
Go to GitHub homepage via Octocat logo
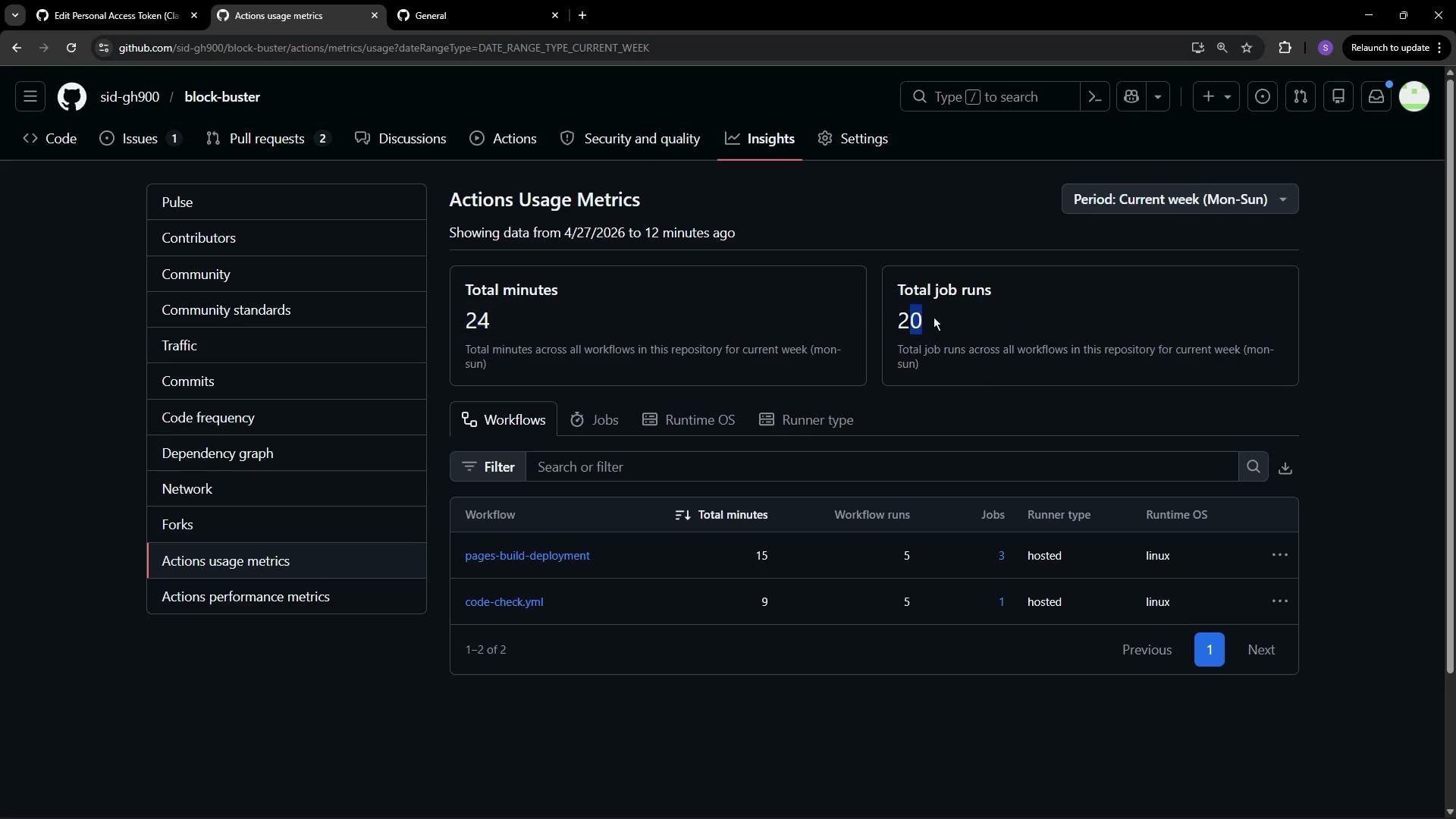point(72,97)
